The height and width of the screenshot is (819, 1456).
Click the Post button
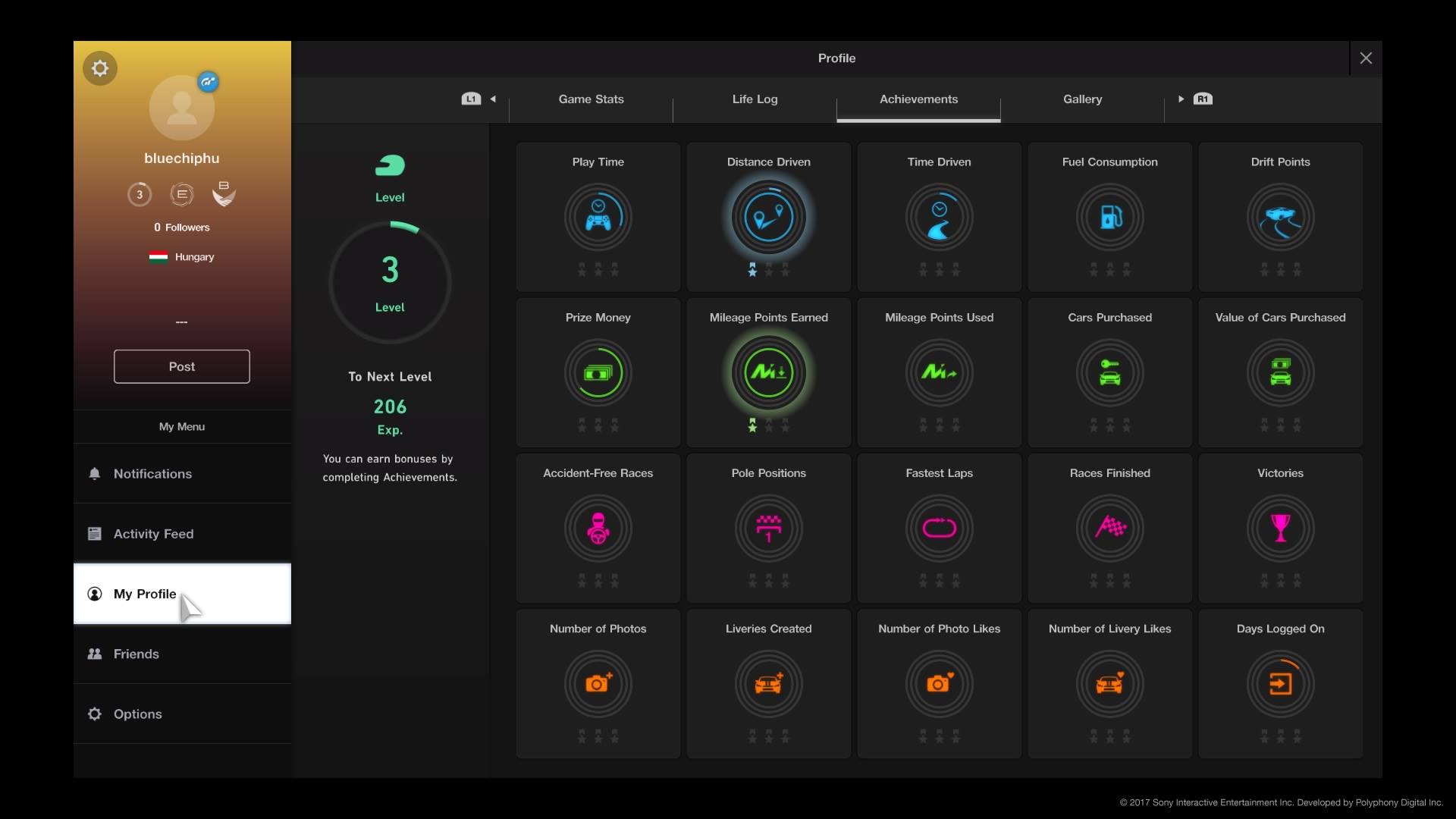coord(182,366)
